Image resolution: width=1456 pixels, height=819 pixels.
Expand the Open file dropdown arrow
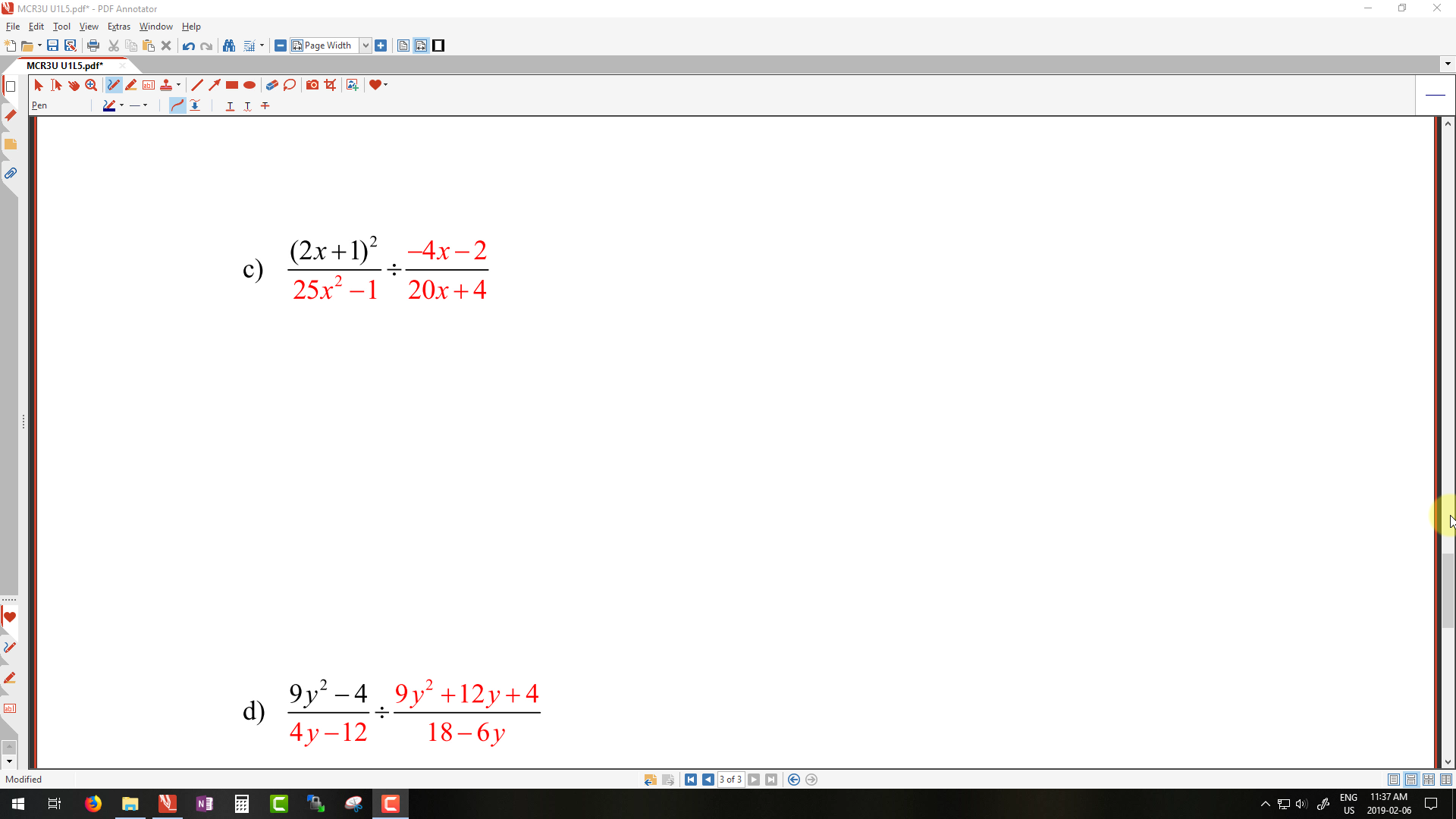click(39, 45)
